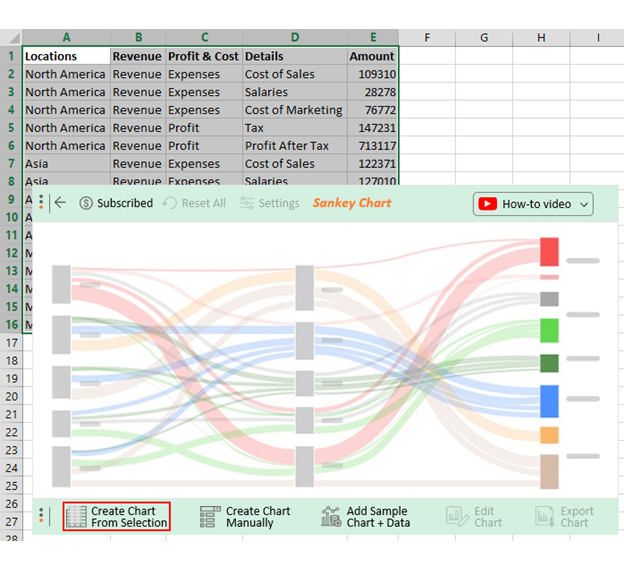Image resolution: width=624 pixels, height=570 pixels.
Task: Select column H header
Action: (541, 37)
